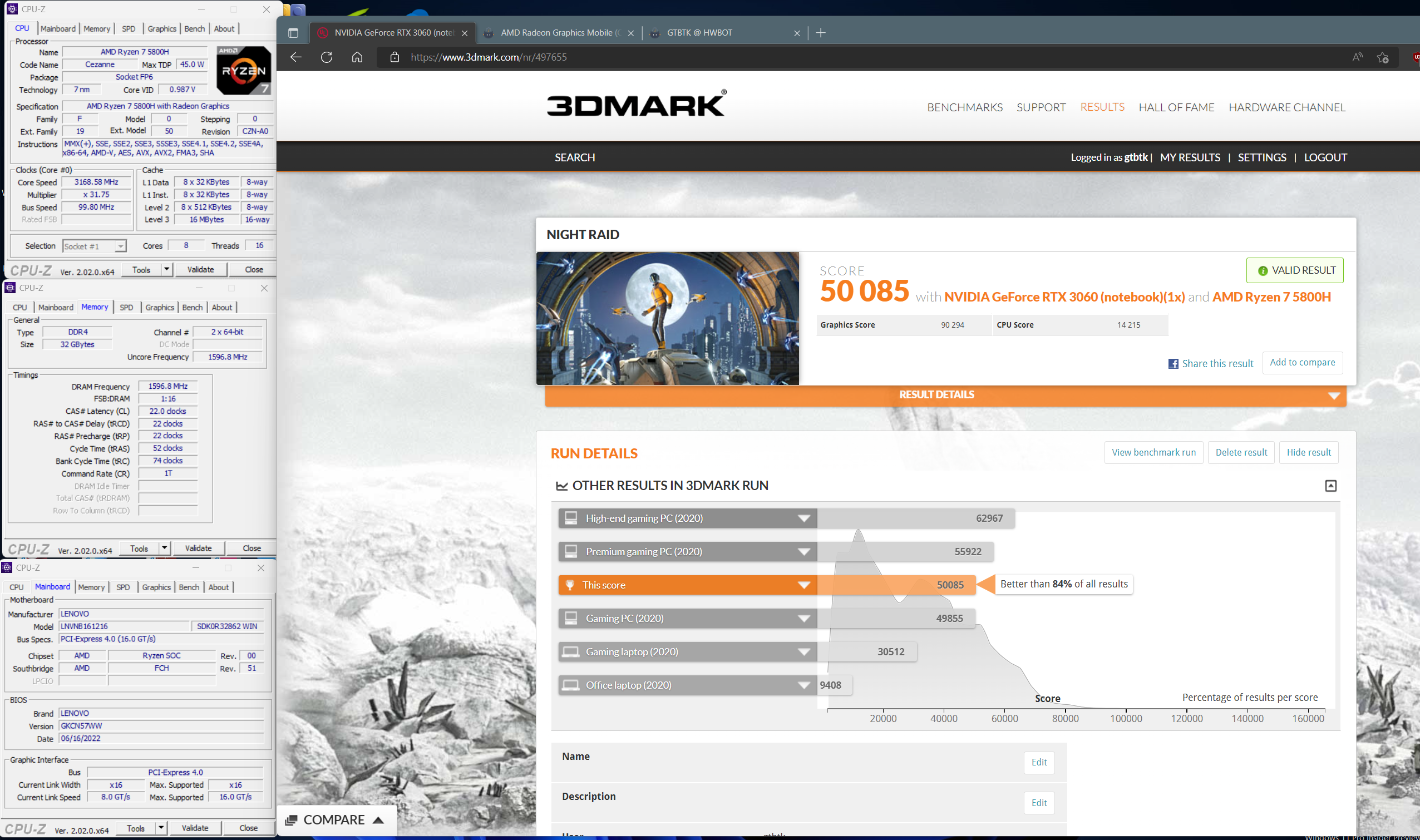Click View benchmark run button
This screenshot has height=840, width=1420.
click(x=1153, y=452)
